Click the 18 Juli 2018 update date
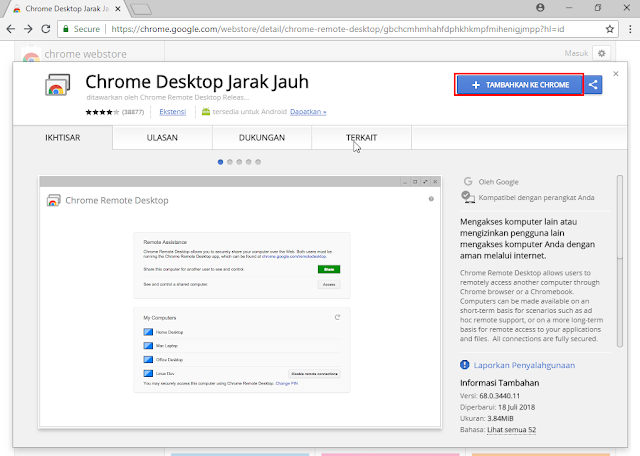The width and height of the screenshot is (640, 456). click(516, 407)
